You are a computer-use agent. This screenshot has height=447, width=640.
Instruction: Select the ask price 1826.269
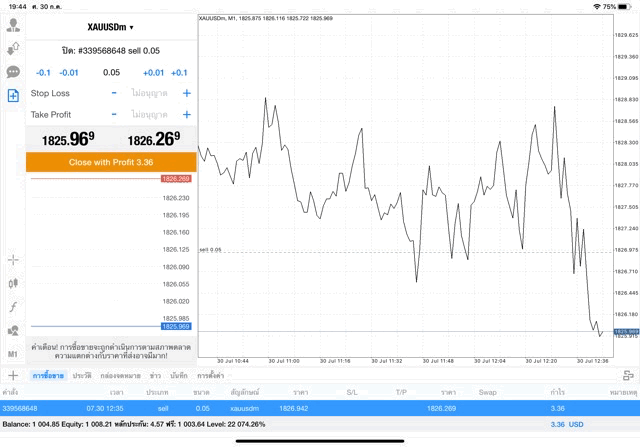pos(154,139)
